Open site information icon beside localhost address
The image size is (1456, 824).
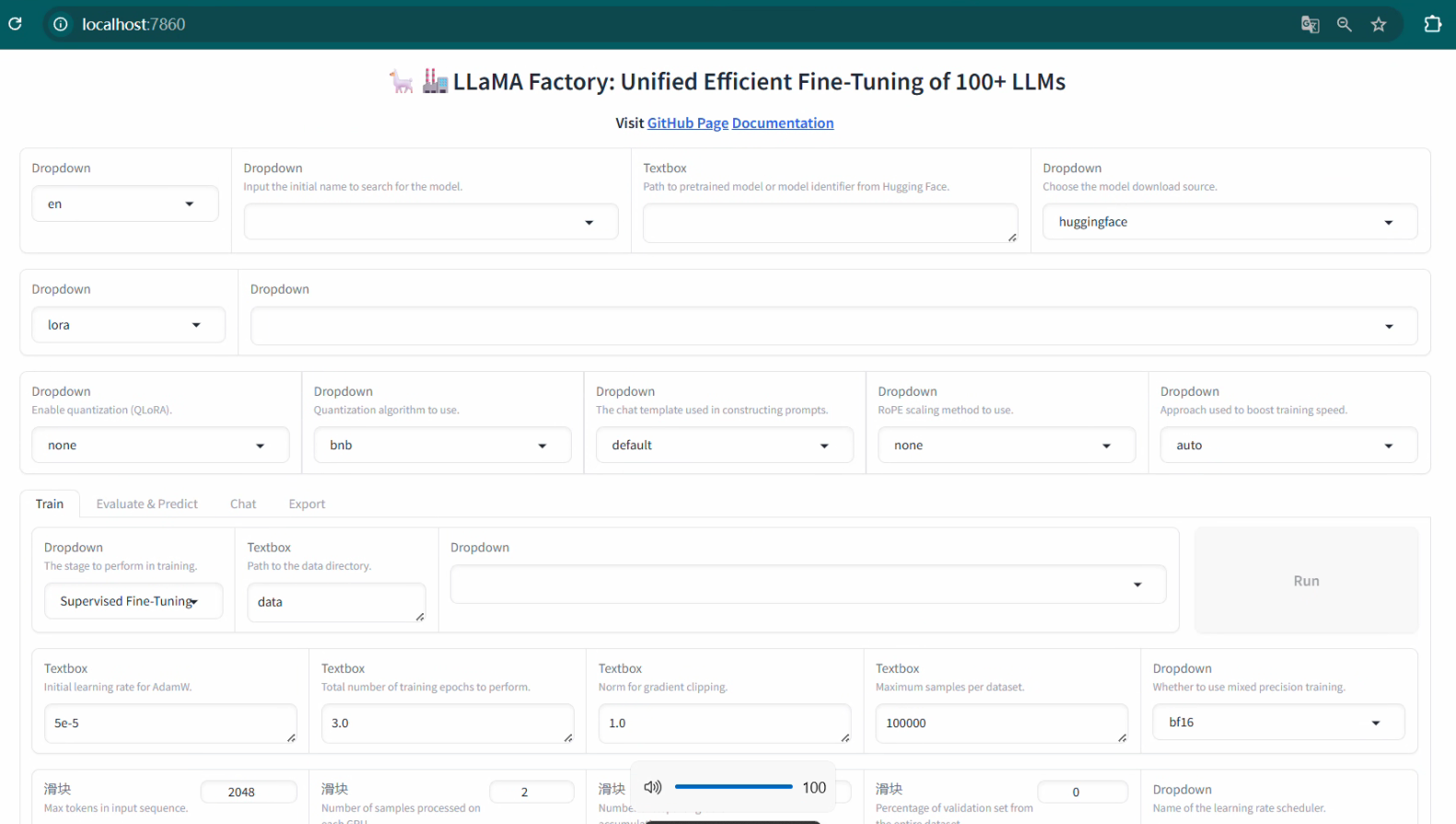point(61,24)
